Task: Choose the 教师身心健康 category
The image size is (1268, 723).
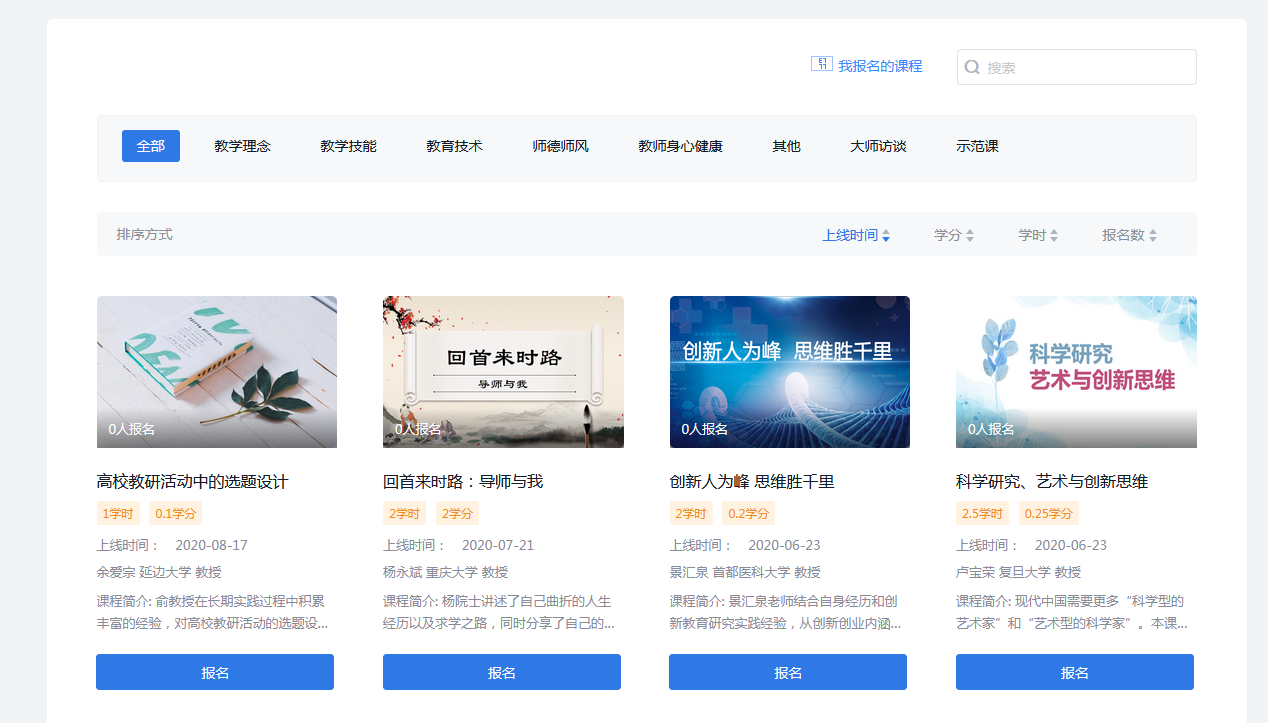Action: tap(680, 146)
